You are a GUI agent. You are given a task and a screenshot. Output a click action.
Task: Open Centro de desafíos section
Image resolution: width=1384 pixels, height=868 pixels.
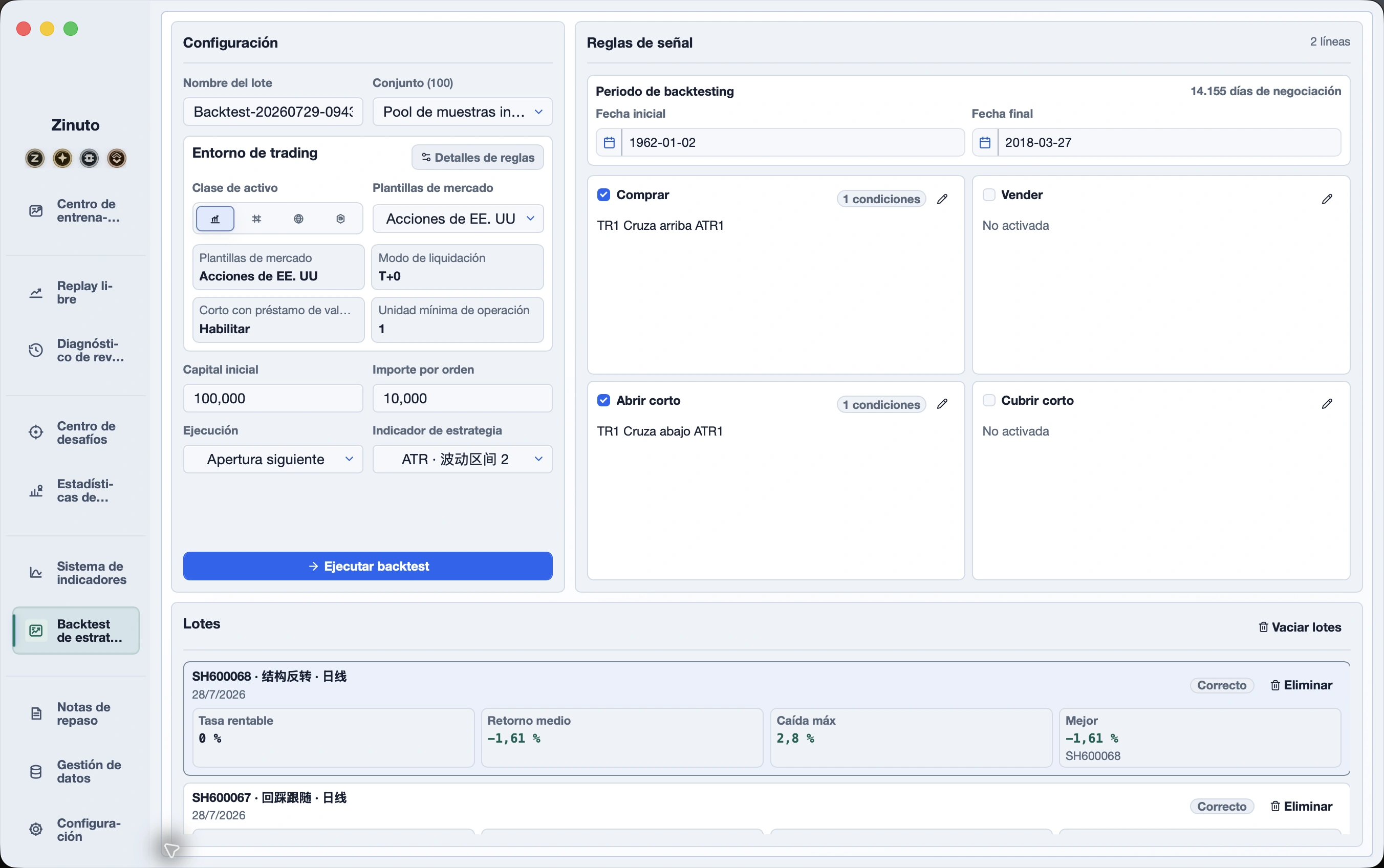pos(76,432)
